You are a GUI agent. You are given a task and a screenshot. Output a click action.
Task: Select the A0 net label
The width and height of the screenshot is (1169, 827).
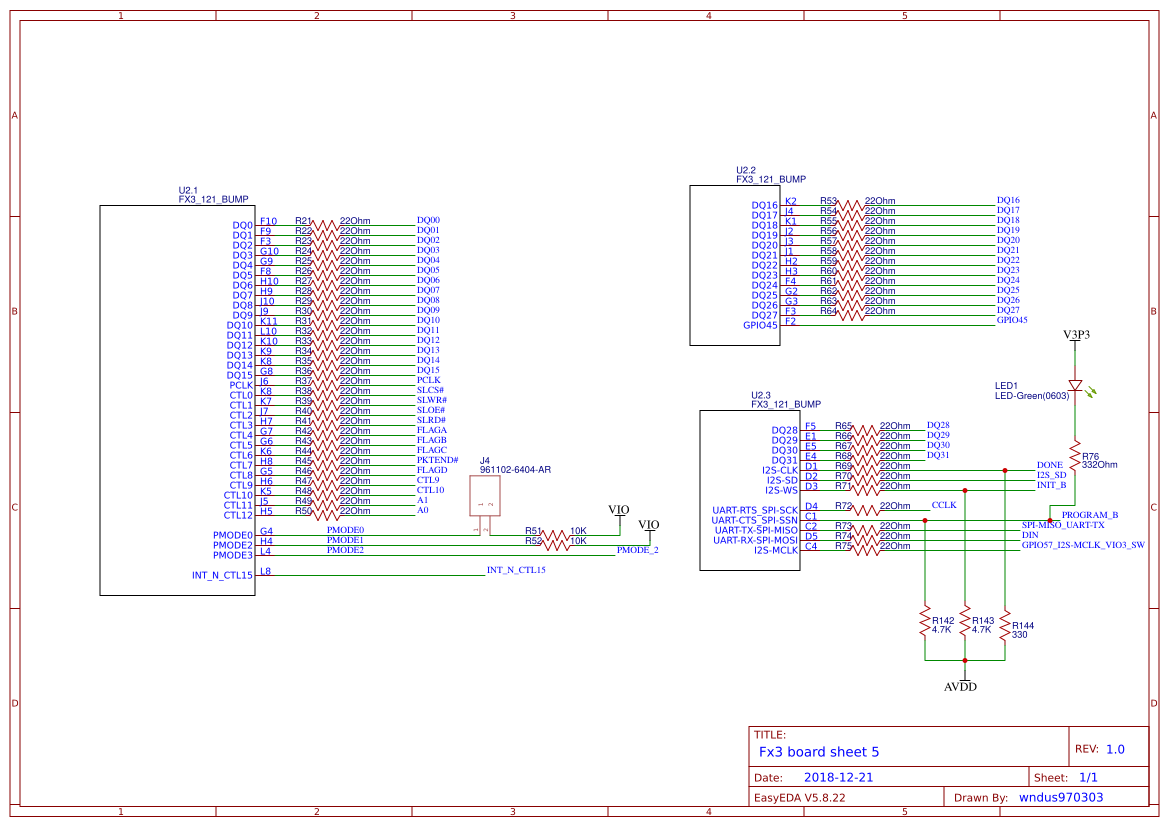pyautogui.click(x=423, y=510)
